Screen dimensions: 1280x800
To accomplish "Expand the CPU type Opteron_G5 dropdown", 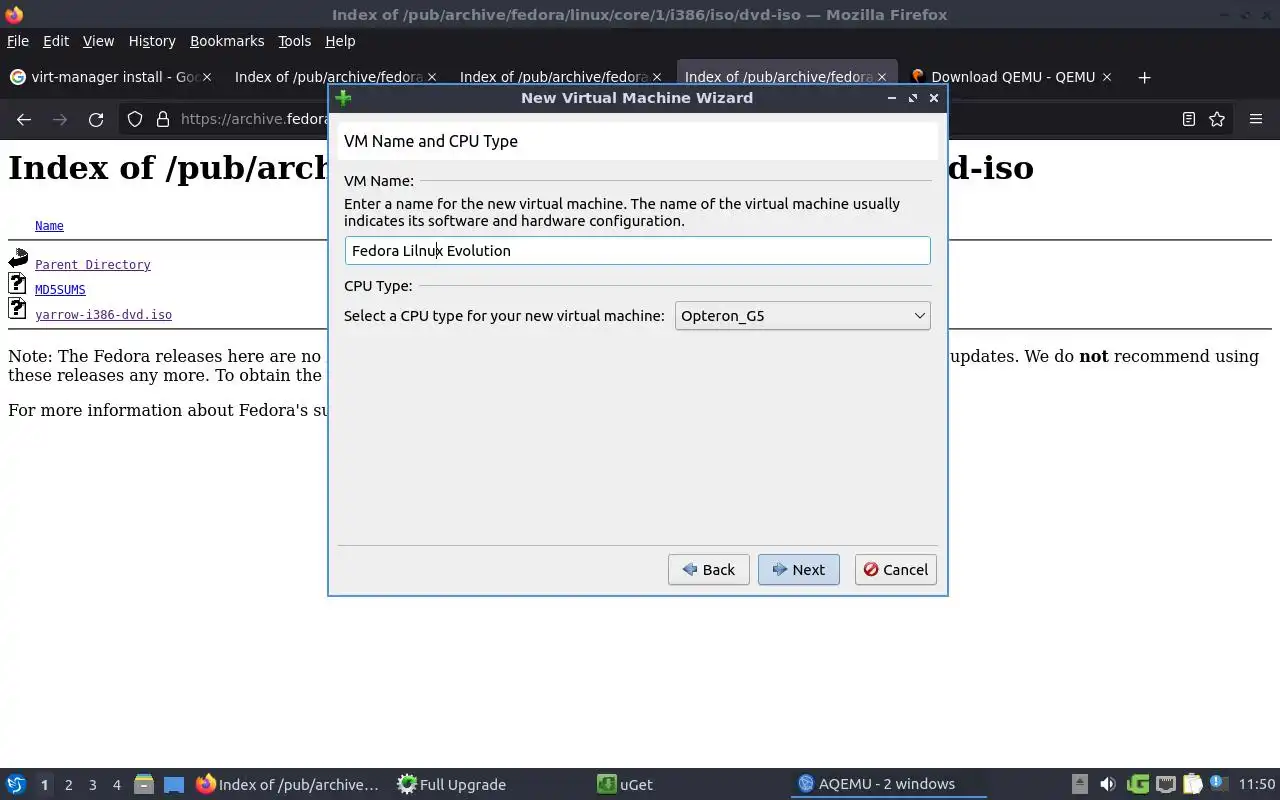I will click(802, 316).
